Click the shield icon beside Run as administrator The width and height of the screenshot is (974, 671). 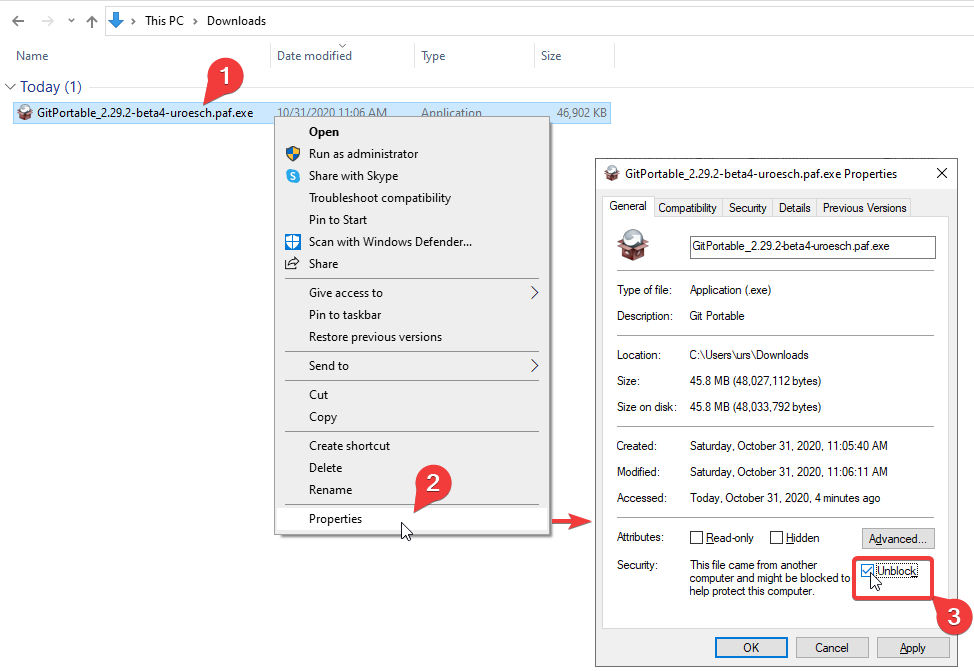pyautogui.click(x=293, y=153)
